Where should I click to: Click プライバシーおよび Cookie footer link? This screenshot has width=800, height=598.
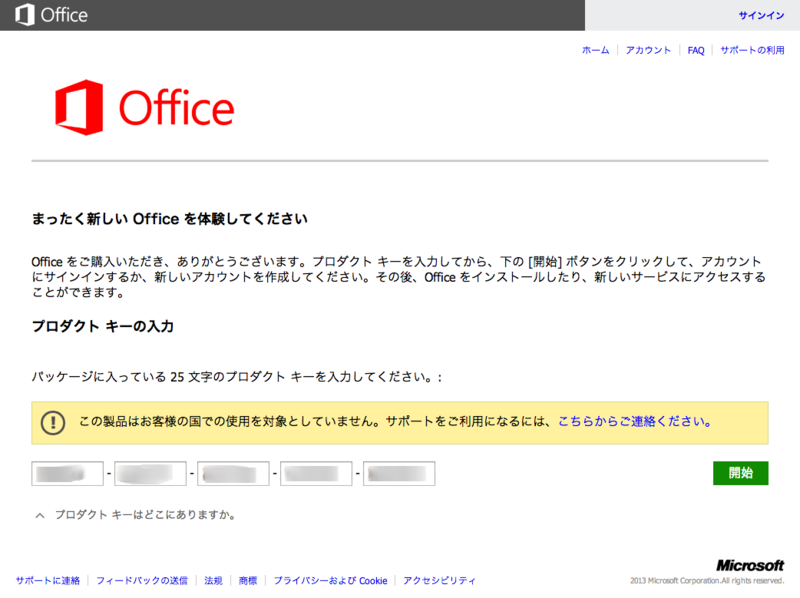331,581
